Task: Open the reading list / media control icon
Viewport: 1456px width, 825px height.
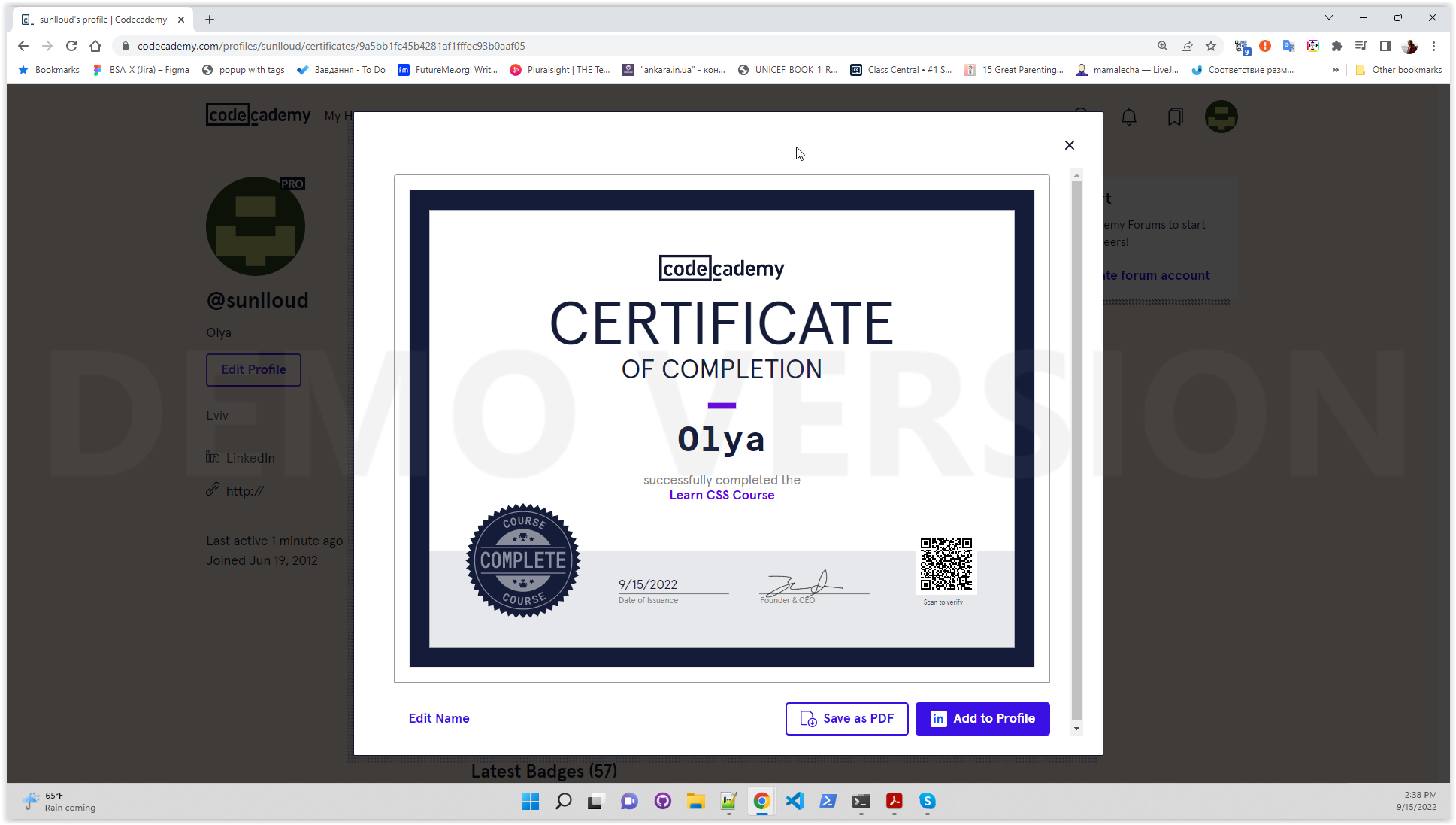Action: click(1361, 46)
